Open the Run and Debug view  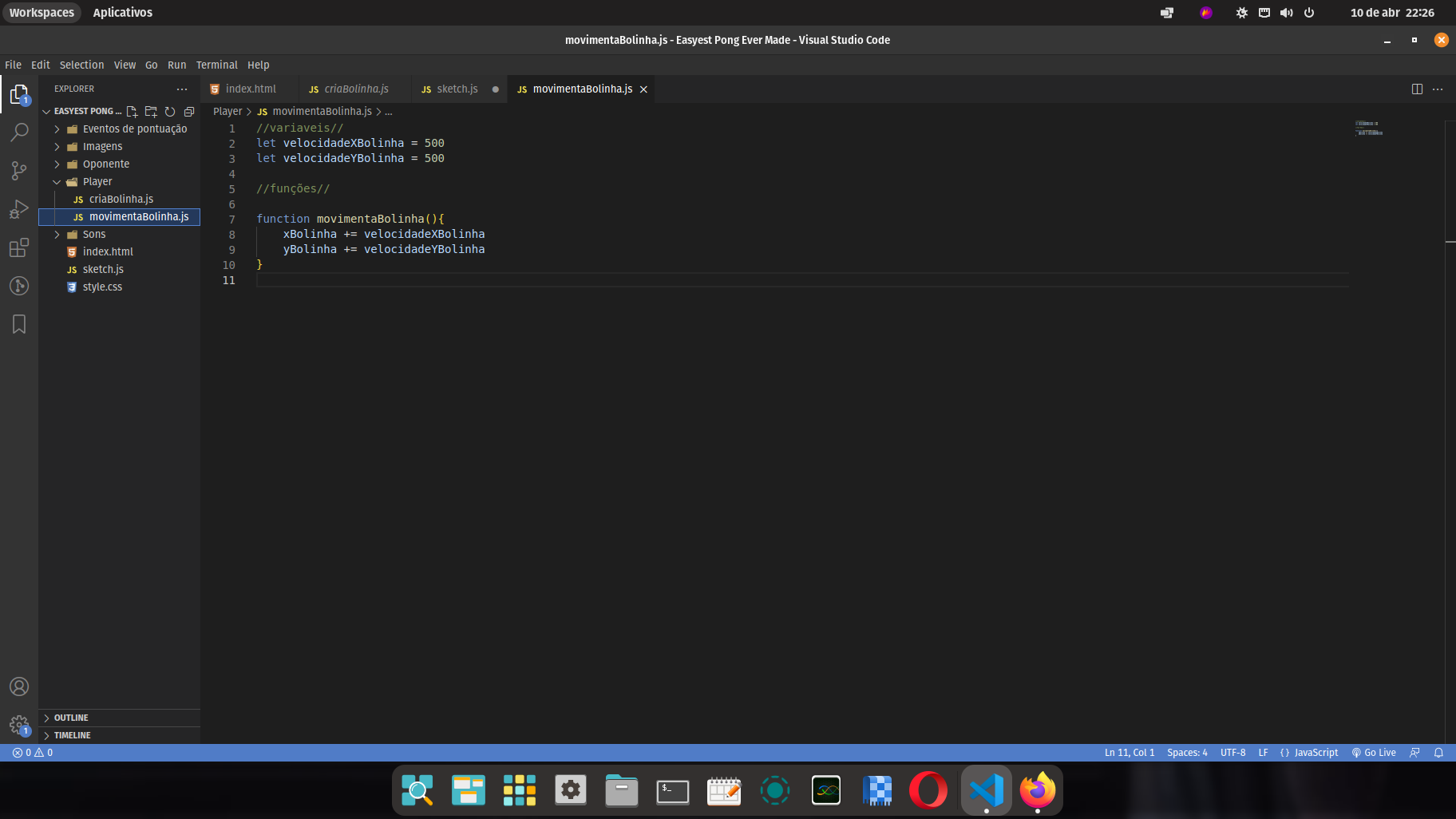tap(19, 209)
